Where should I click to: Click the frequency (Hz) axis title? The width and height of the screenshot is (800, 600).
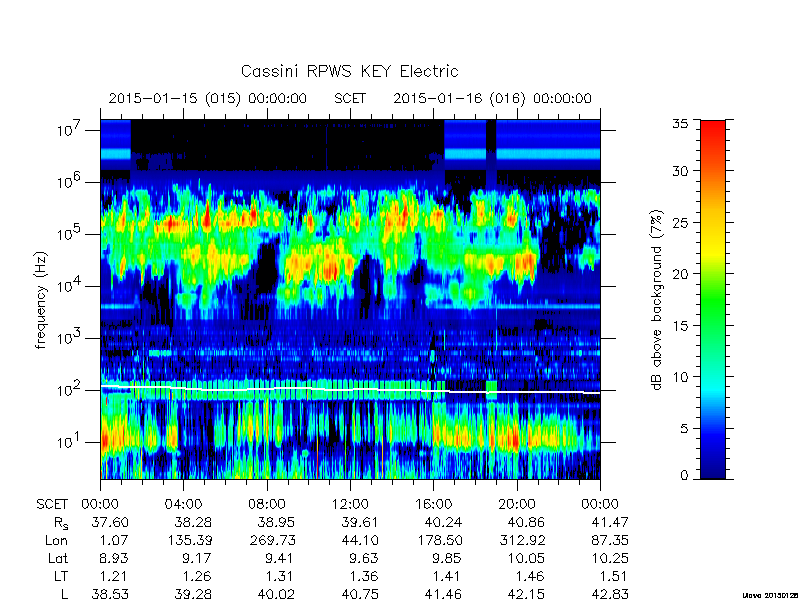click(x=41, y=300)
